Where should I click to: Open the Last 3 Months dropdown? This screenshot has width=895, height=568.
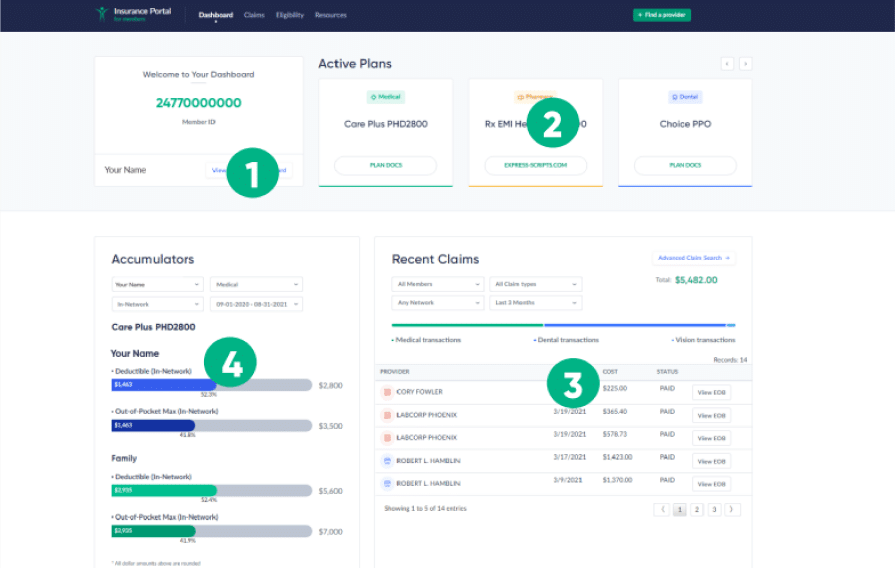[x=536, y=303]
